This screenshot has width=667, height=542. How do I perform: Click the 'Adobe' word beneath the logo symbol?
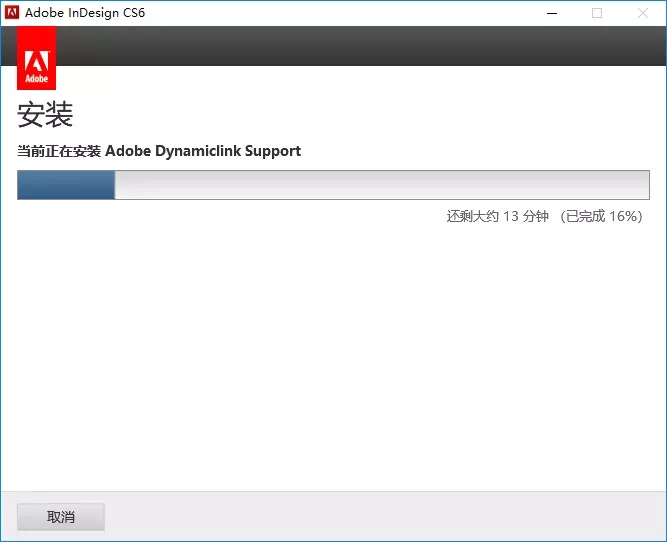(37, 78)
